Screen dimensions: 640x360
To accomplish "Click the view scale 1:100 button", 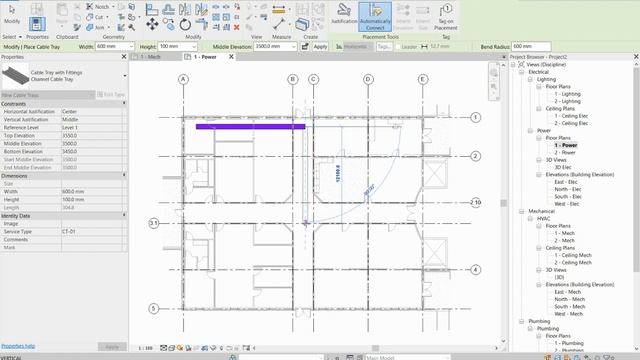I will point(145,348).
